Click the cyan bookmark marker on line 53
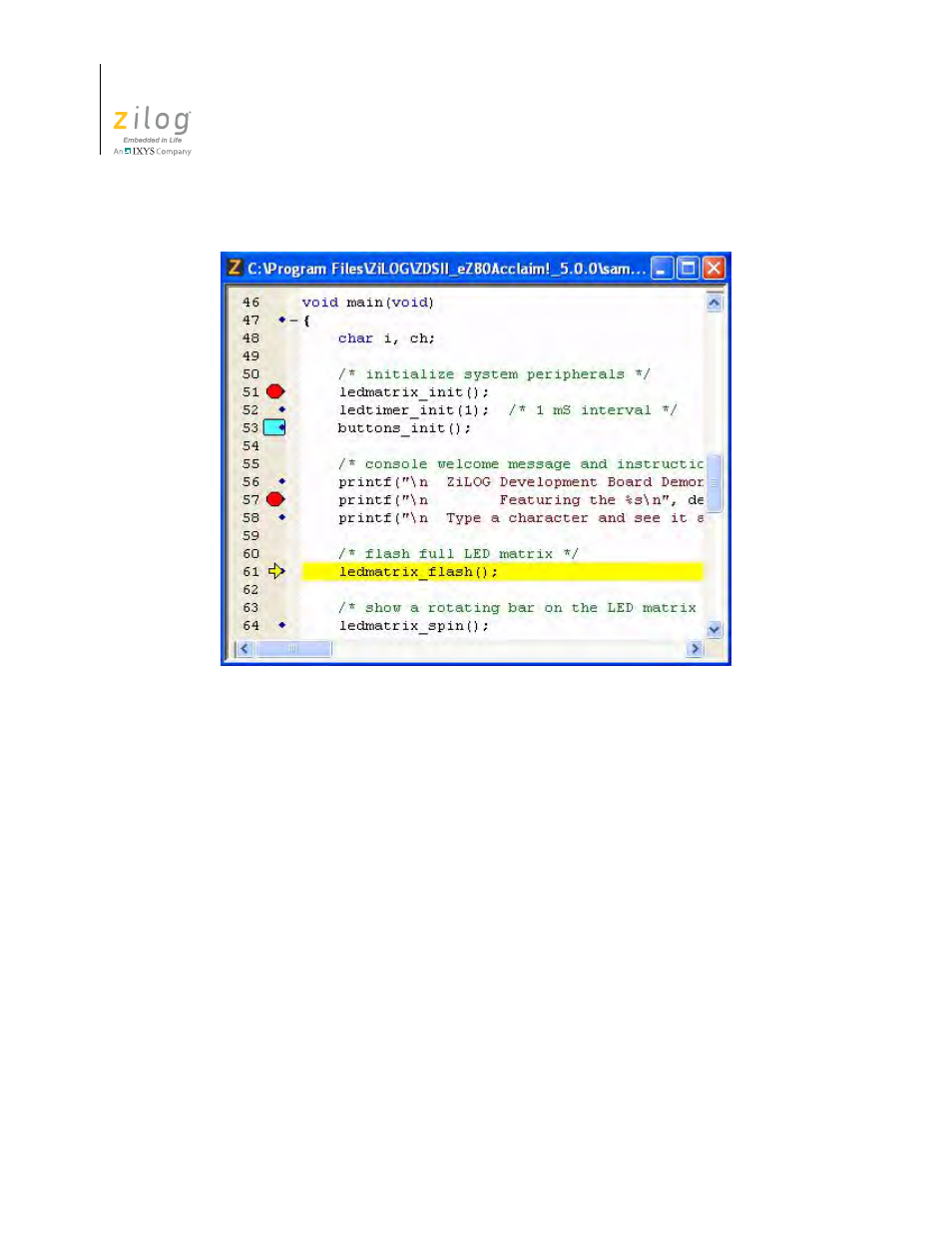Screen dimensions: 952x1233 (274, 427)
